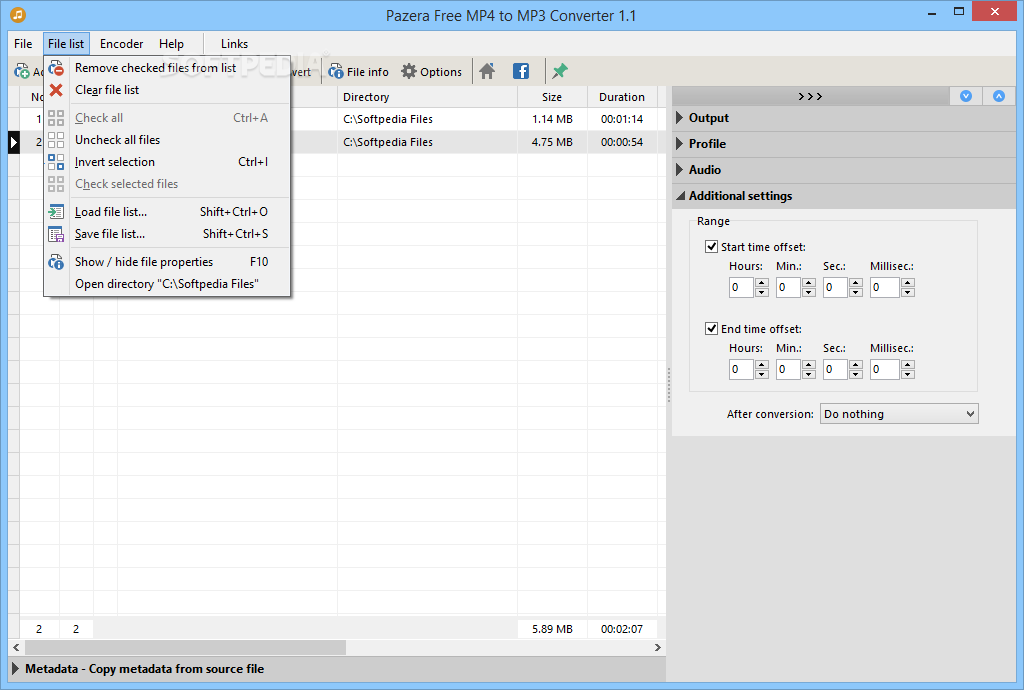Select Invert selection menu entry
The image size is (1024, 690).
coord(167,162)
